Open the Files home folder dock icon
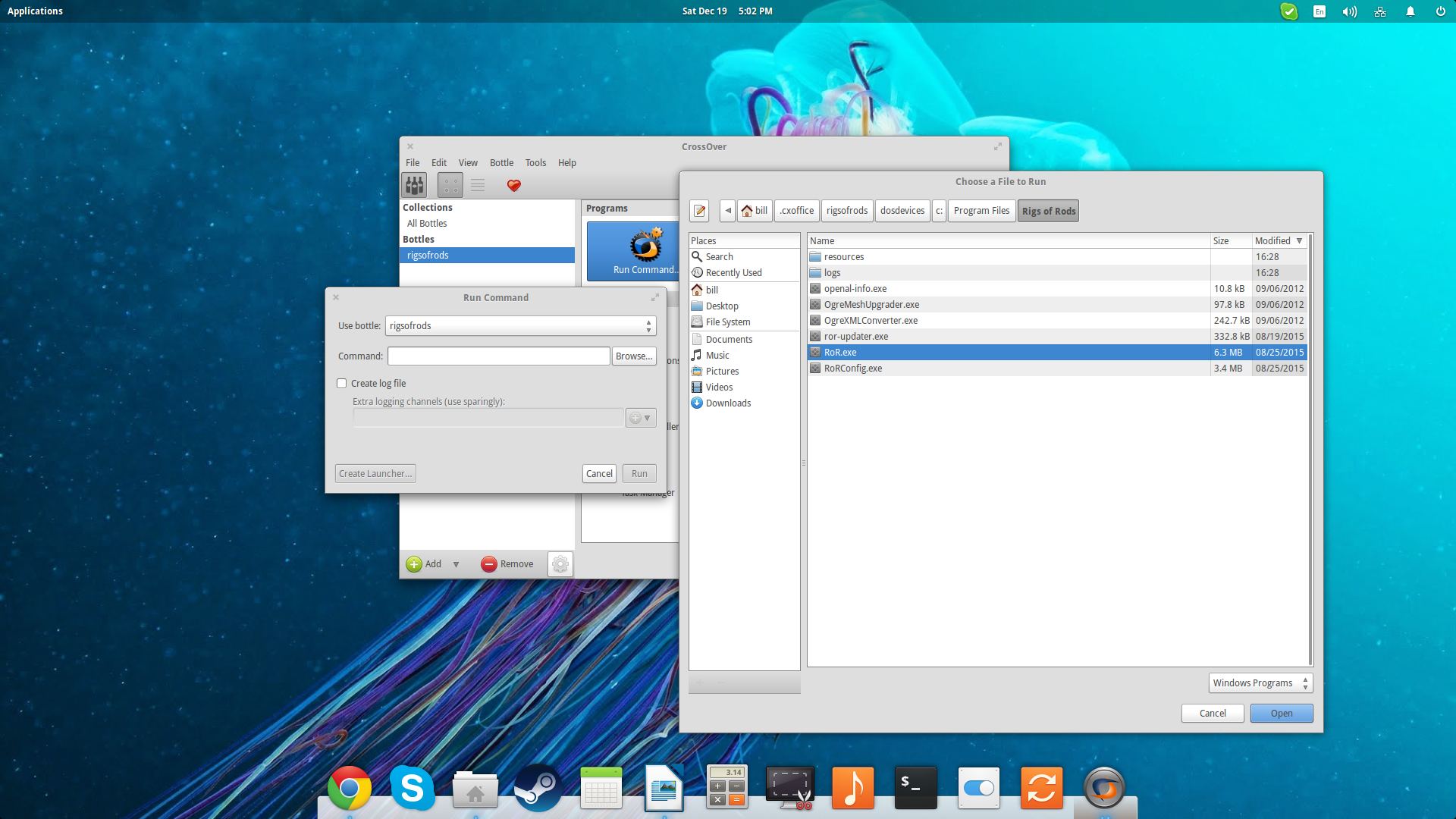 coord(475,789)
